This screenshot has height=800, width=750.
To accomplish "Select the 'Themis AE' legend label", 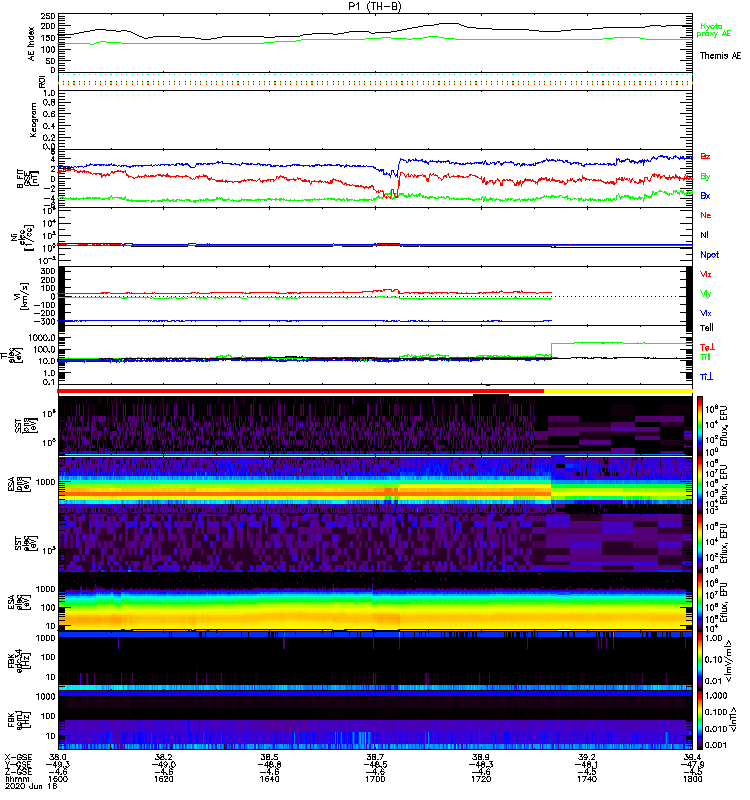I will (720, 56).
